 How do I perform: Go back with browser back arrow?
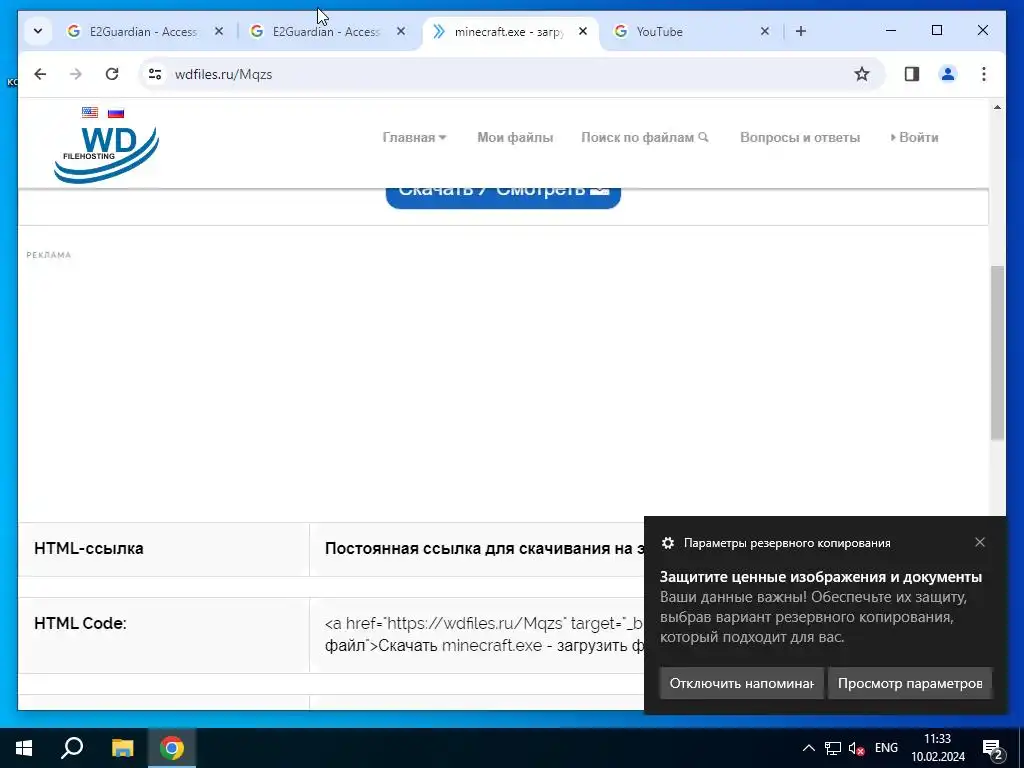[x=40, y=74]
